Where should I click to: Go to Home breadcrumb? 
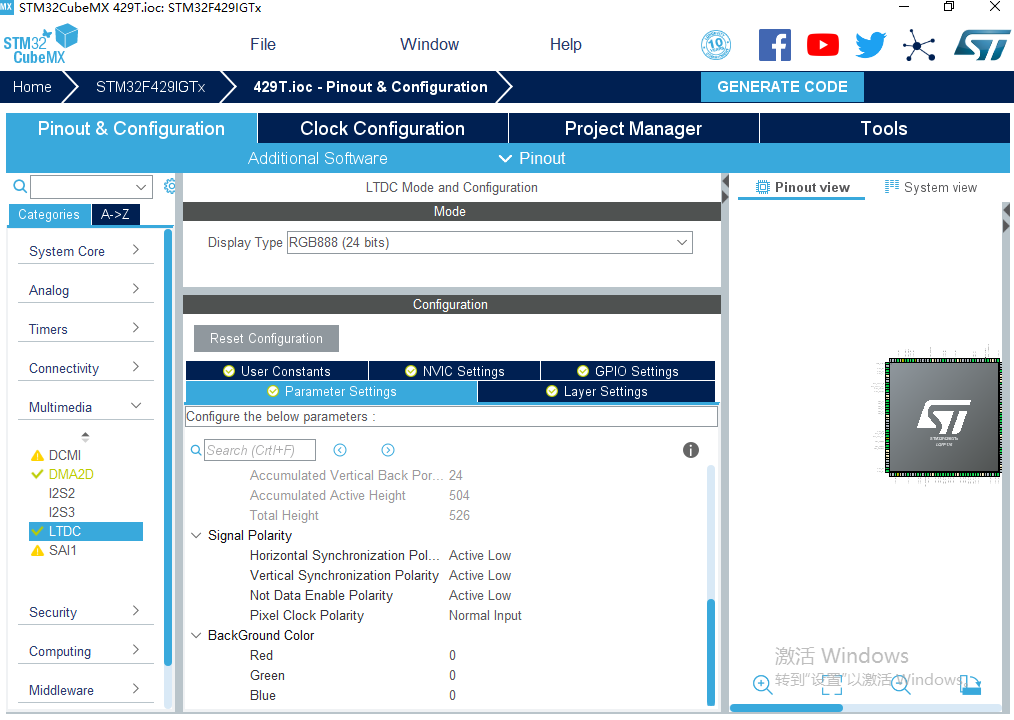pos(32,87)
